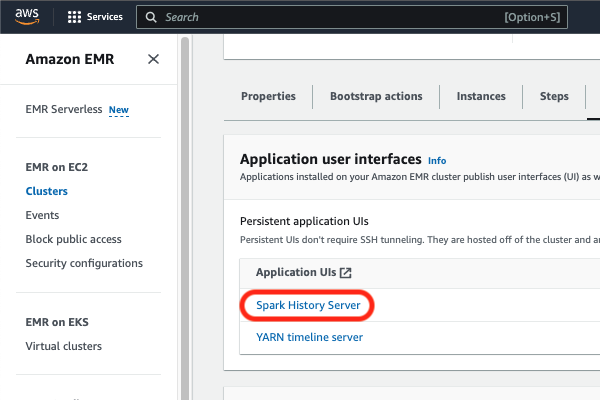
Task: Open Block public access in sidebar
Action: (73, 239)
